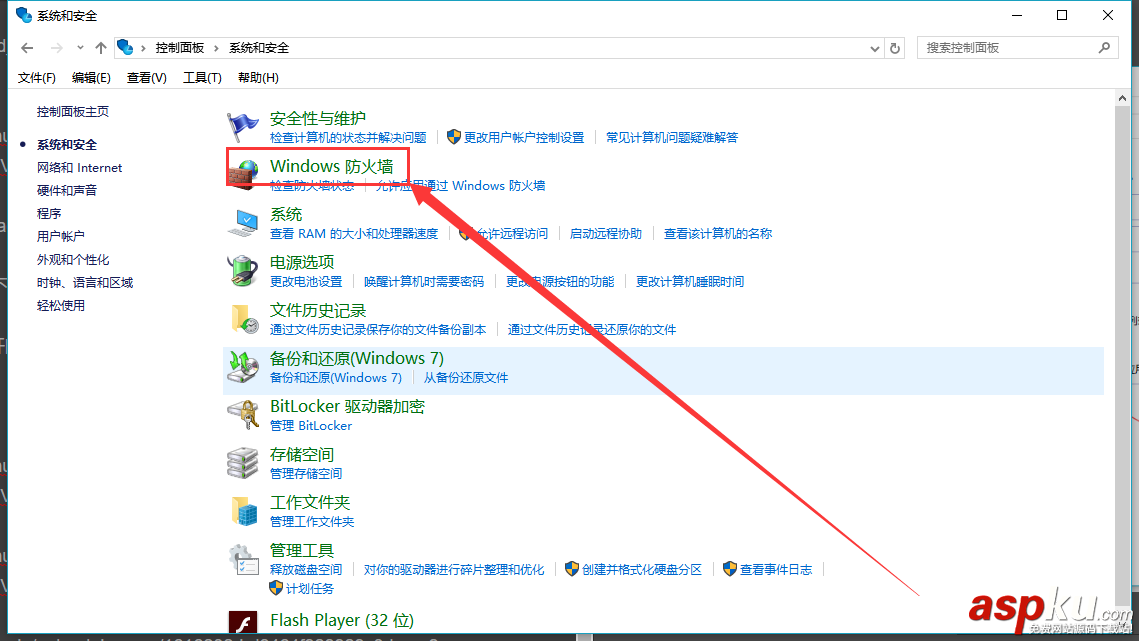Select 外观和个性化 in the sidebar
Viewport: 1139px width, 641px height.
coord(73,259)
